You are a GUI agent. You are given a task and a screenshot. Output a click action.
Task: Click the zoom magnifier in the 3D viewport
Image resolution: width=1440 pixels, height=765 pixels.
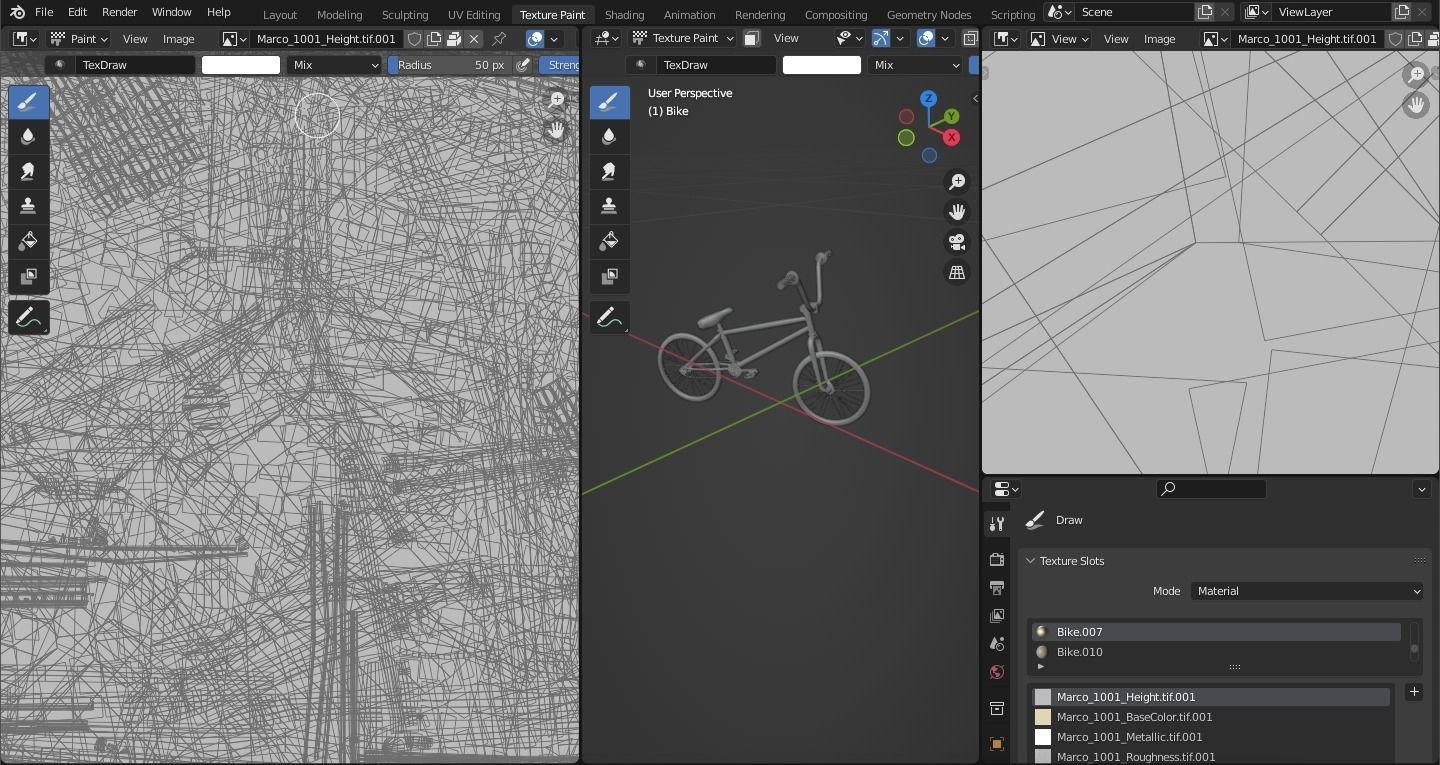tap(957, 181)
